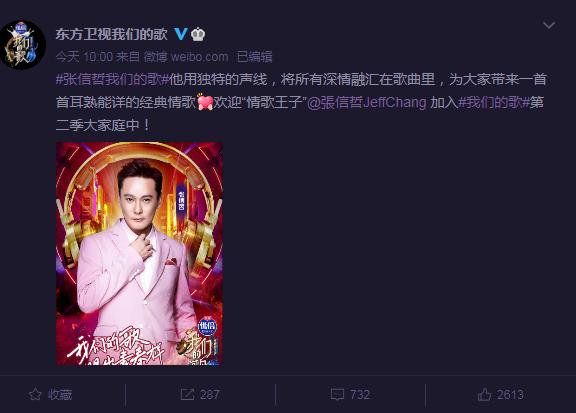Click the blue verified V badge
This screenshot has height=413, width=576.
[180, 34]
